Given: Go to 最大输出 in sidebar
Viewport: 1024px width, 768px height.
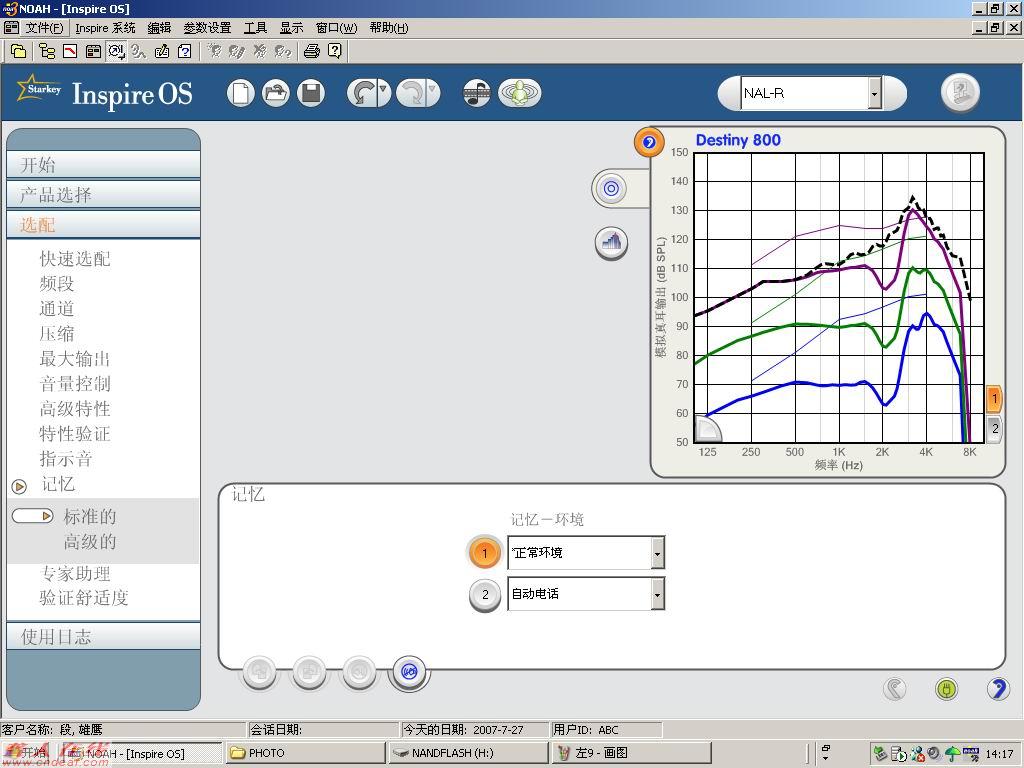Looking at the screenshot, I should (75, 359).
